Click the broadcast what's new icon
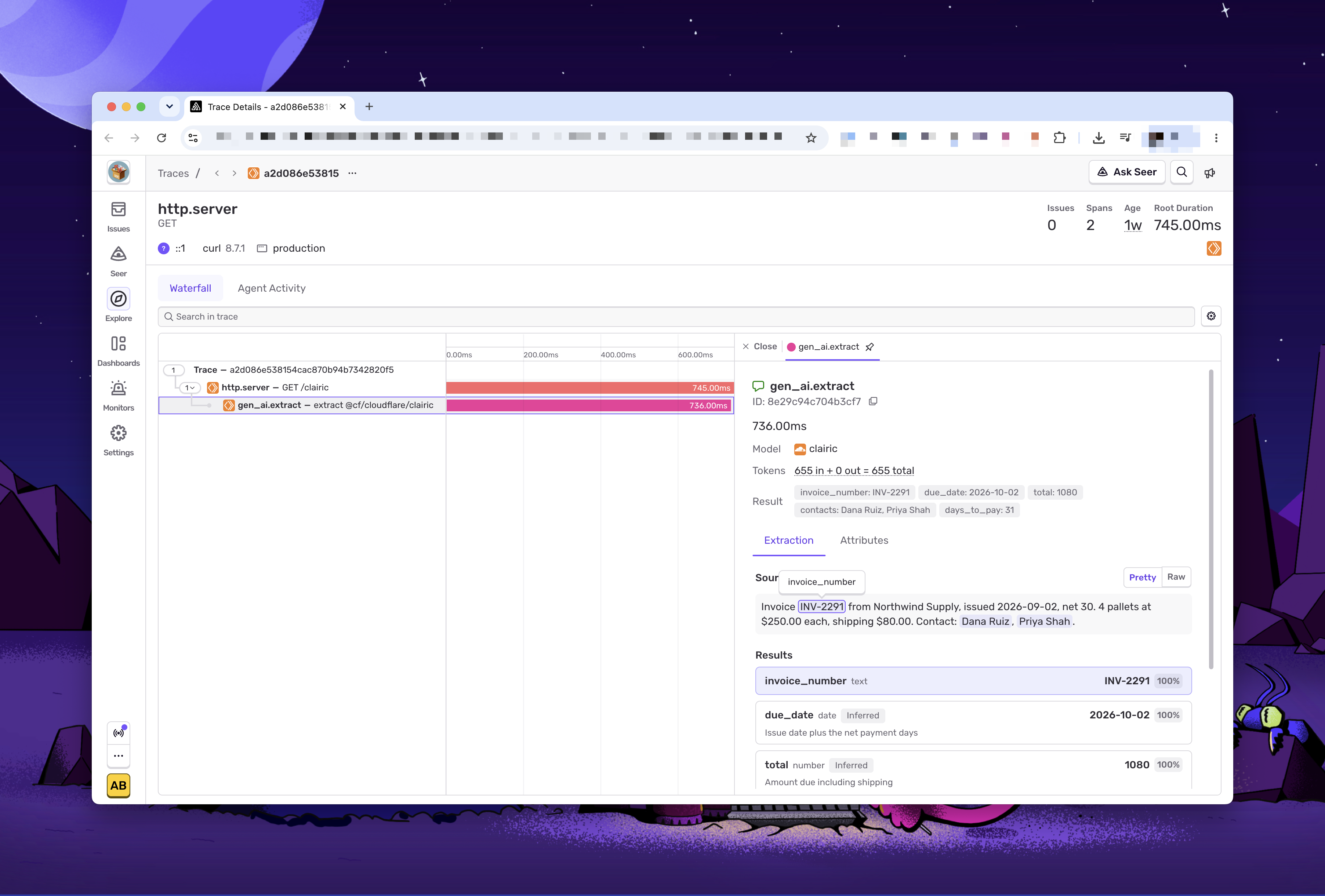The width and height of the screenshot is (1325, 896). click(119, 733)
